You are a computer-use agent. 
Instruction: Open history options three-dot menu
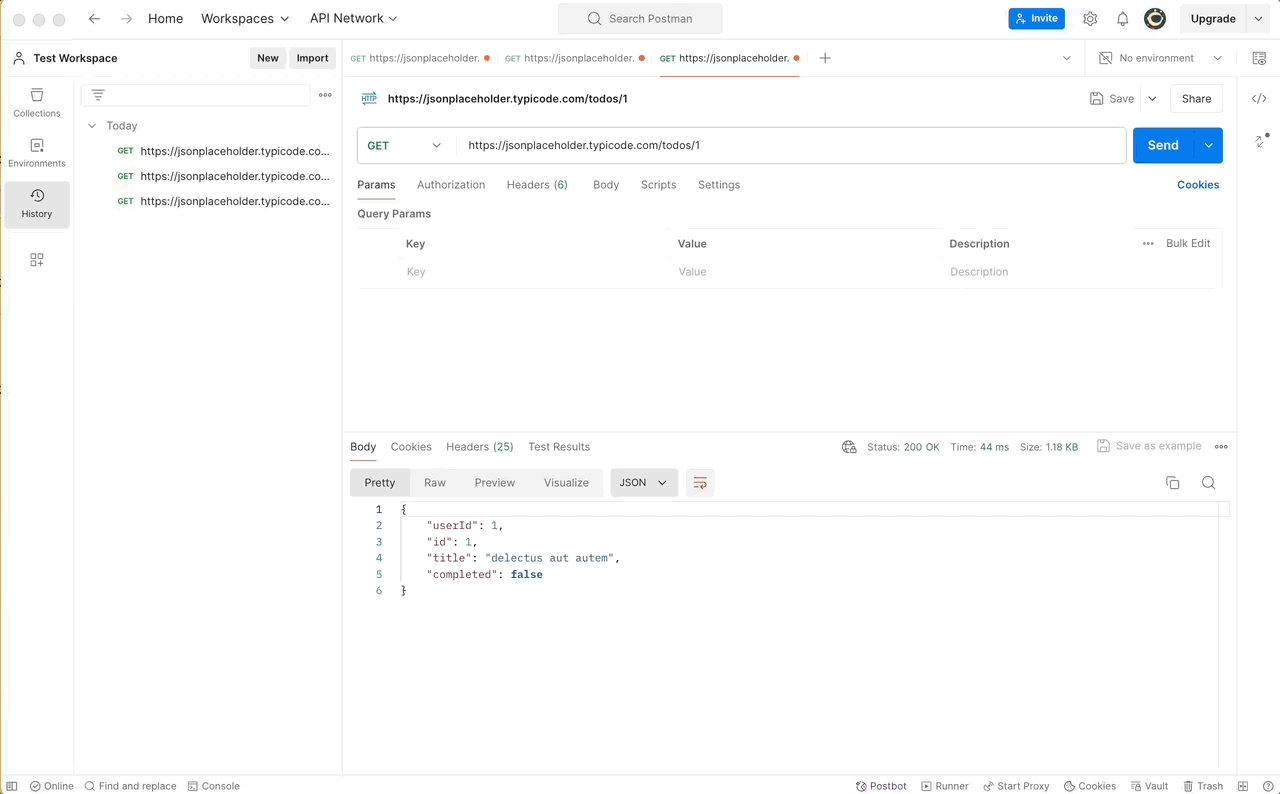click(325, 95)
